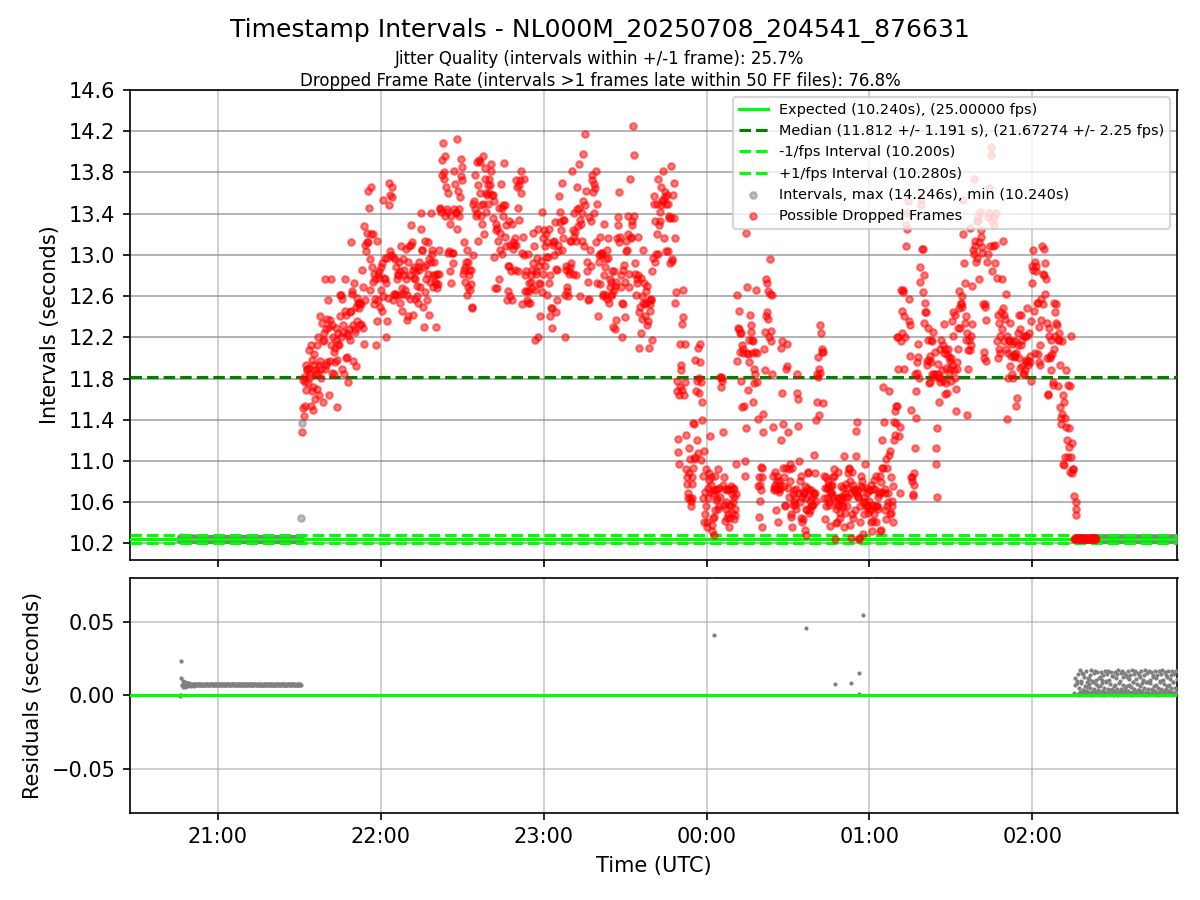Screen dimensions: 1200x900
Task: Click the 14.6 tick label on intervals axis
Action: tap(94, 91)
